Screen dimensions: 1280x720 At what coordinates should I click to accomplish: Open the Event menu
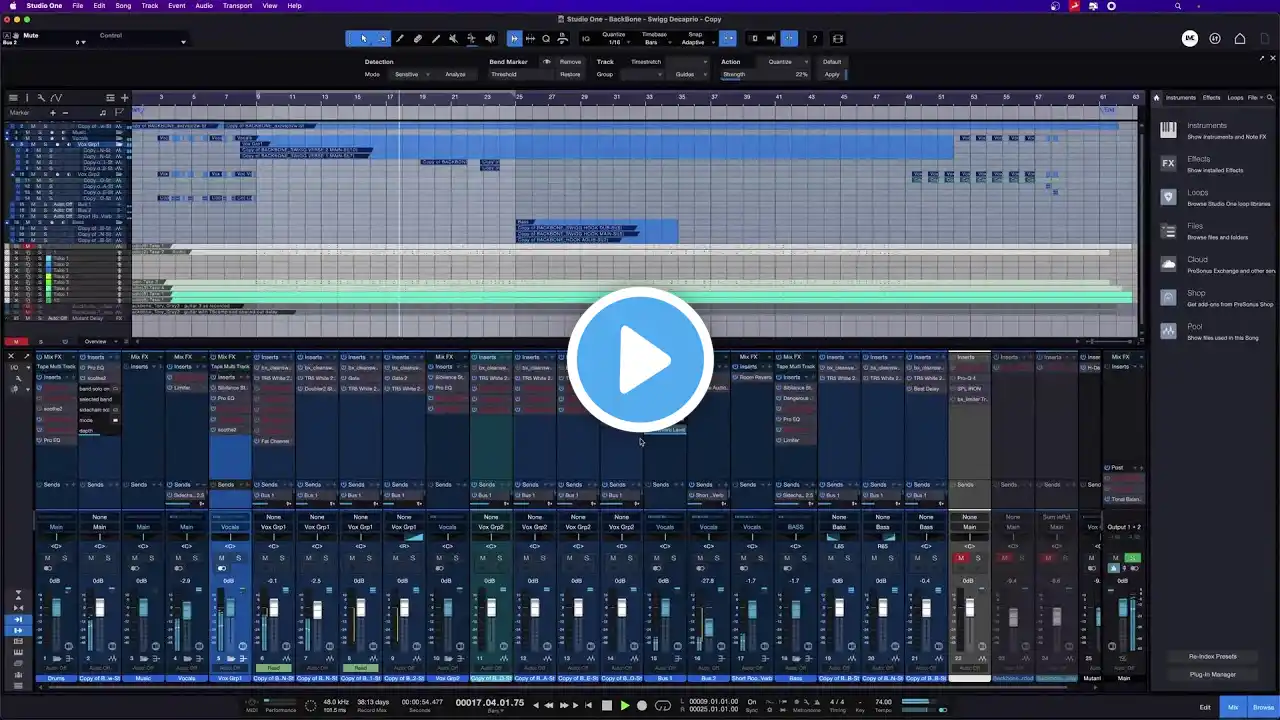coord(176,5)
